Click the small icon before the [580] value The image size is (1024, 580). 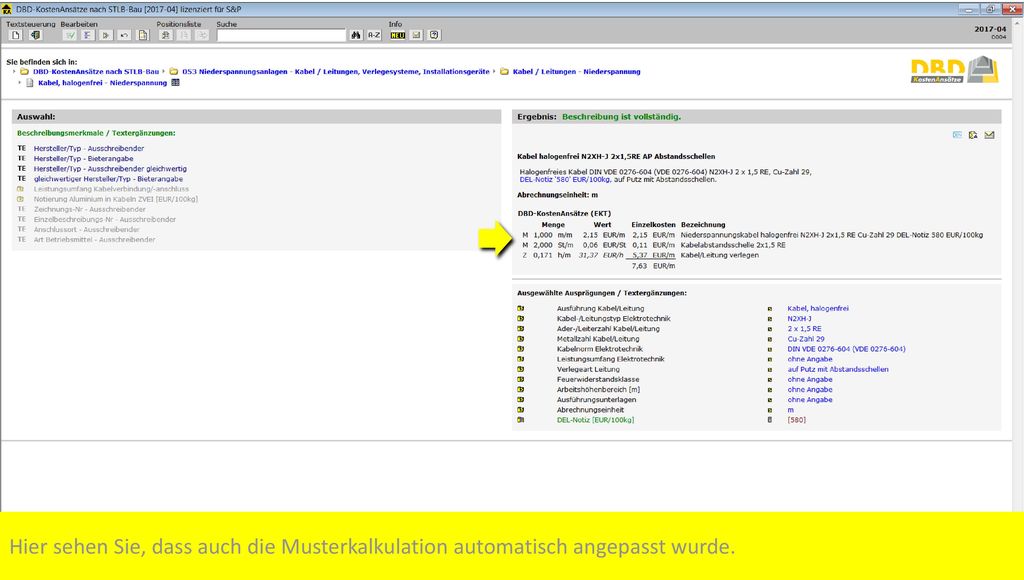pyautogui.click(x=770, y=420)
